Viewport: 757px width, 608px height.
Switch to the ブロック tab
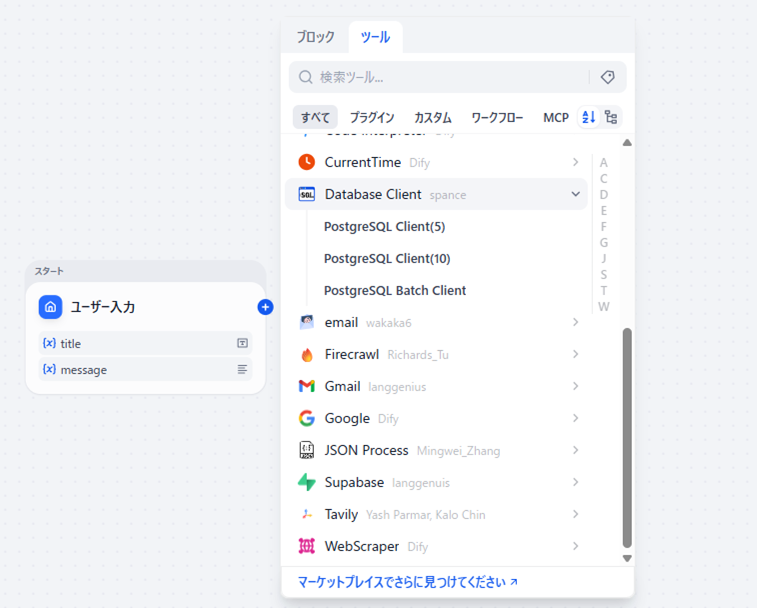tap(315, 37)
